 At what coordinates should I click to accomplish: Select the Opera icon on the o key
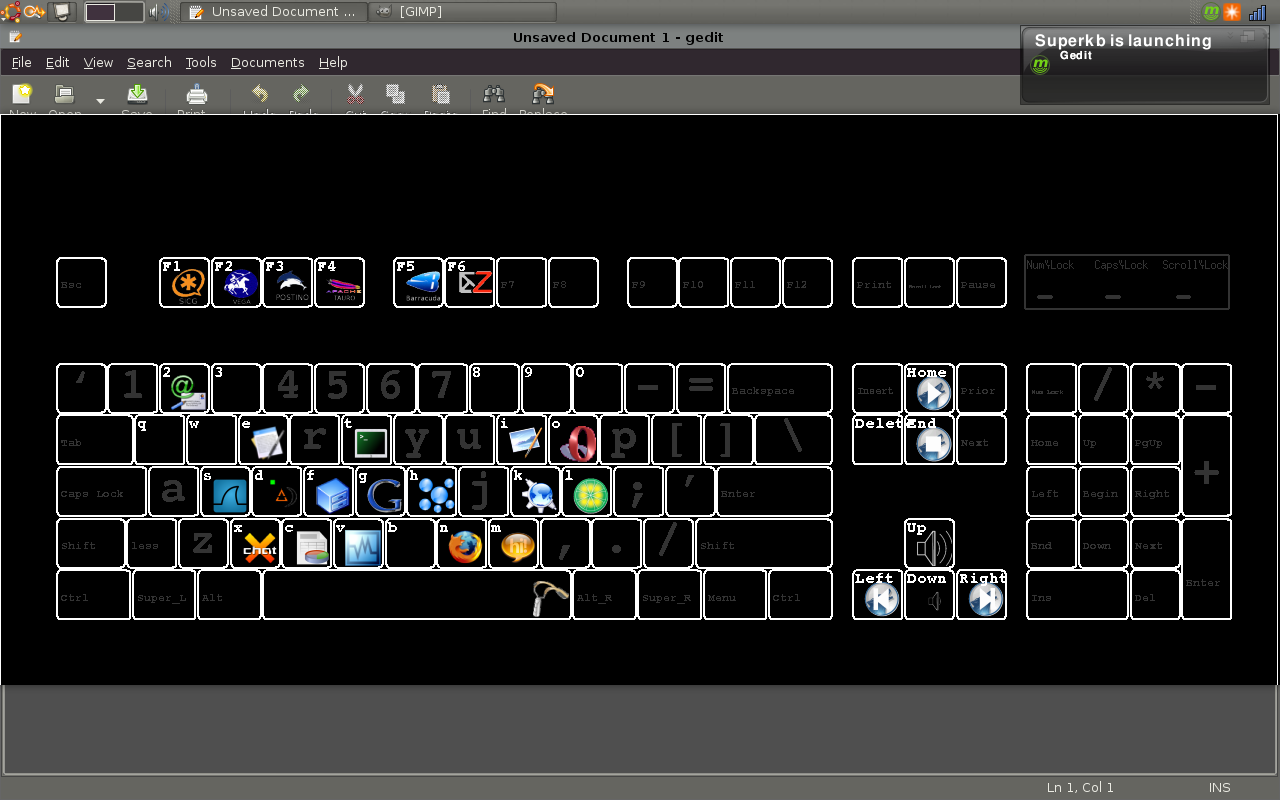(x=578, y=442)
